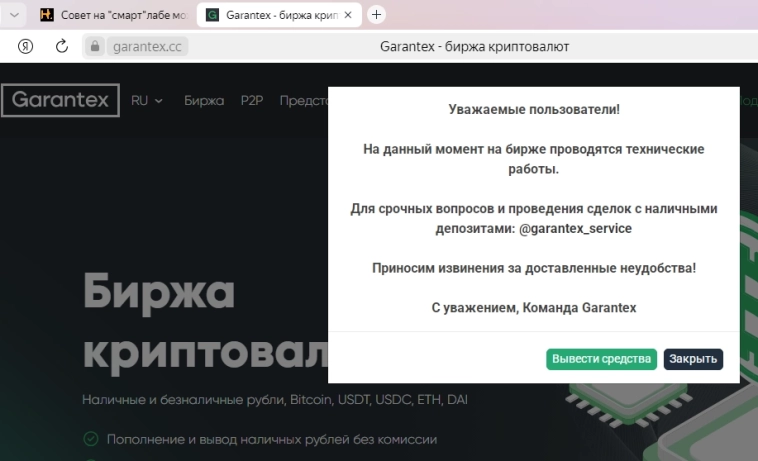Click the Уважаемые пользователи dialog heading
Screen dimensions: 758x461
click(x=534, y=109)
